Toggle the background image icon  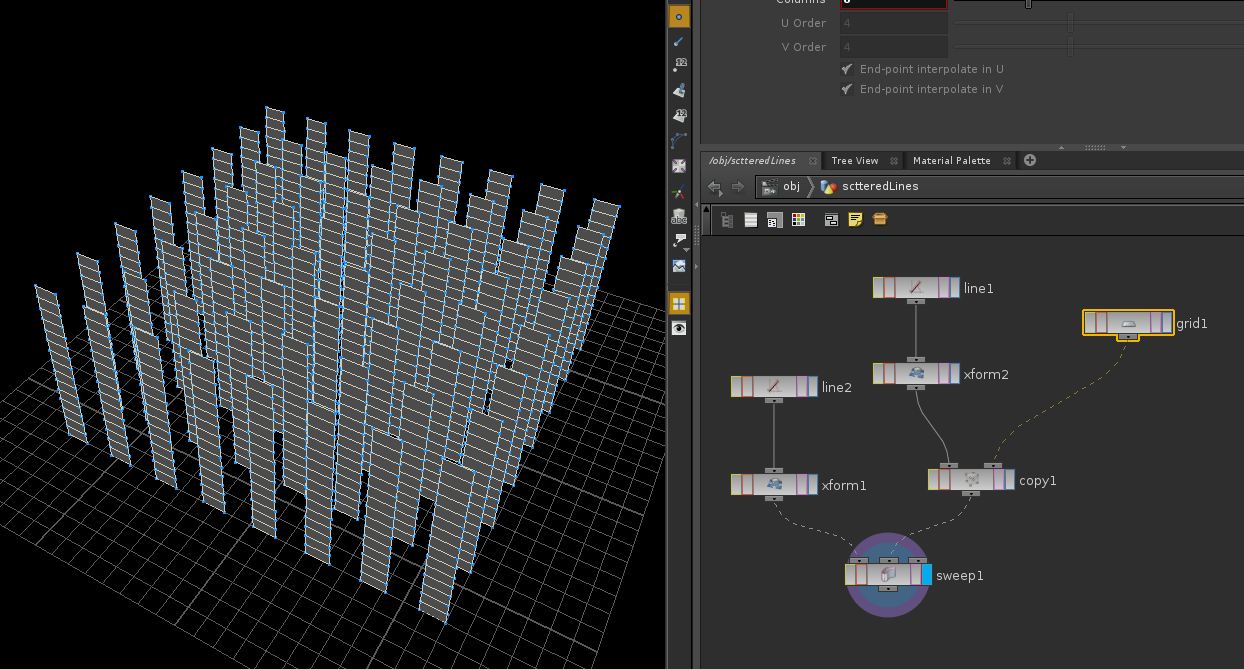point(679,266)
